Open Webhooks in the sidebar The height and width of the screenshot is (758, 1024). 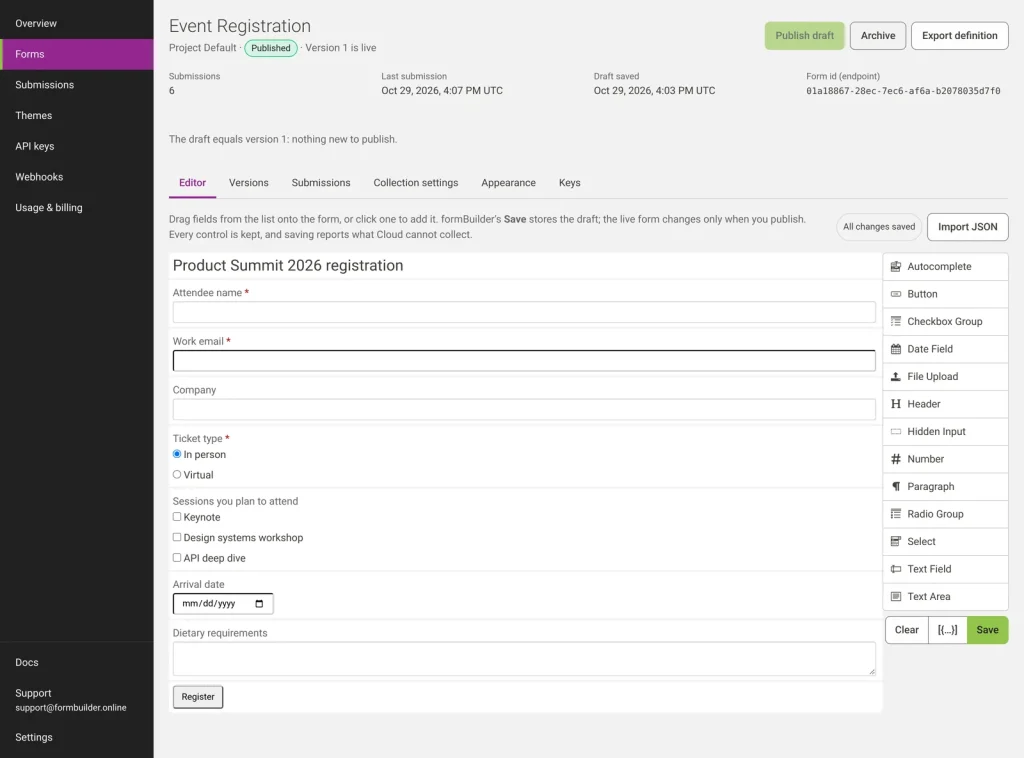[76, 177]
